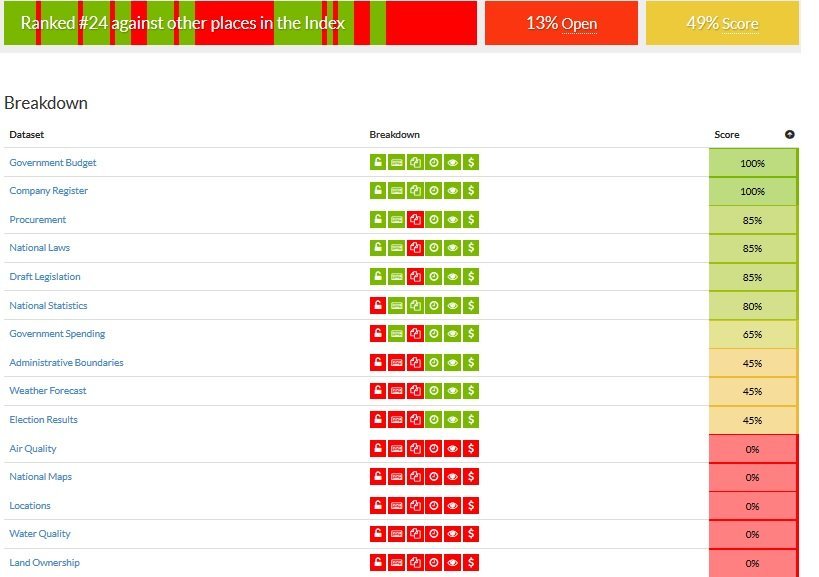Click the red keyboard icon for Weather Forecast
Image resolution: width=819 pixels, height=577 pixels.
pos(396,391)
